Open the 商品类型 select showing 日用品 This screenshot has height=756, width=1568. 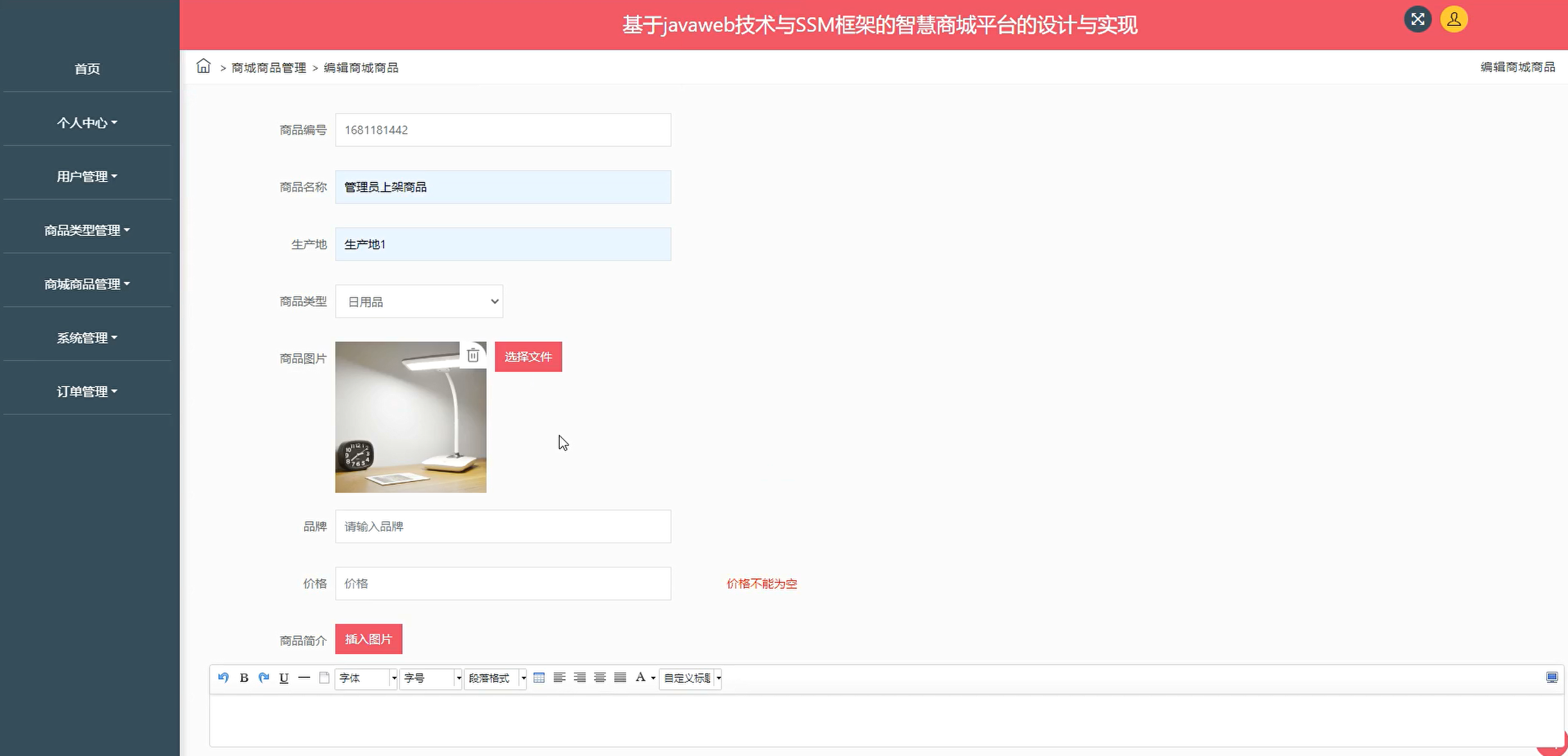[419, 302]
